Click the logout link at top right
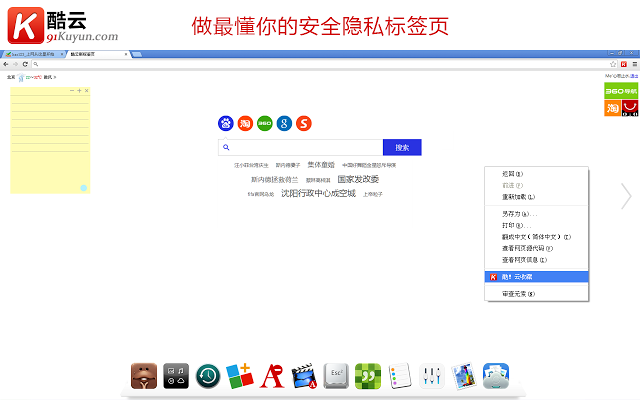This screenshot has width=640, height=400. (634, 76)
